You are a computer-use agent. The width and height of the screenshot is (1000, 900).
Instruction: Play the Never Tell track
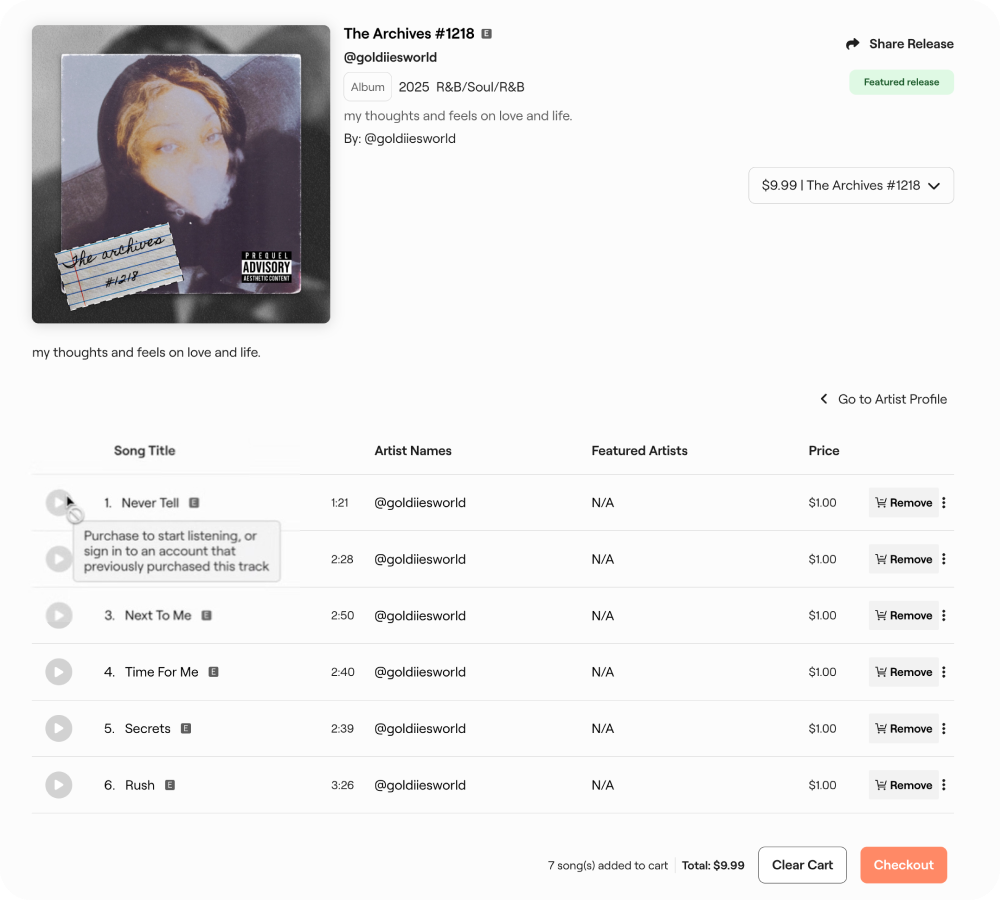(x=58, y=503)
